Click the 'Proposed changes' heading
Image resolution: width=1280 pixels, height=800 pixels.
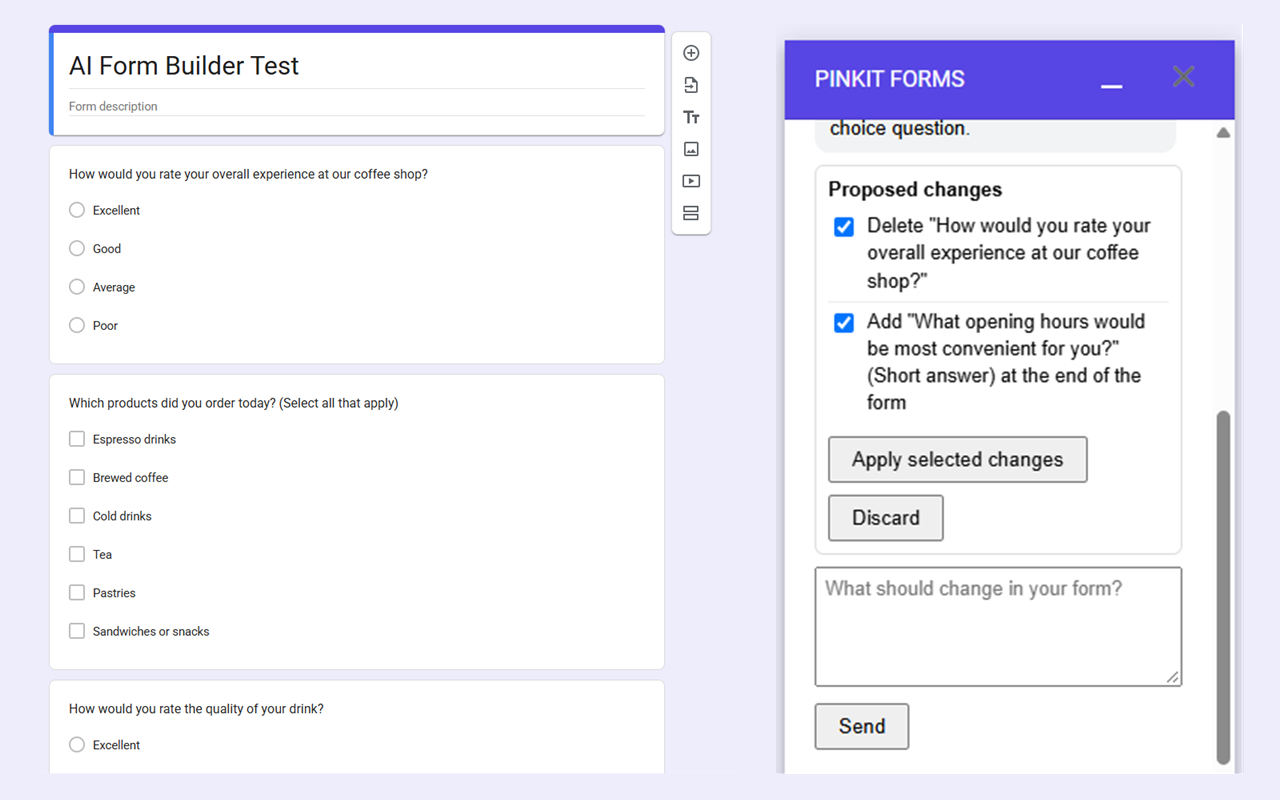(x=915, y=190)
